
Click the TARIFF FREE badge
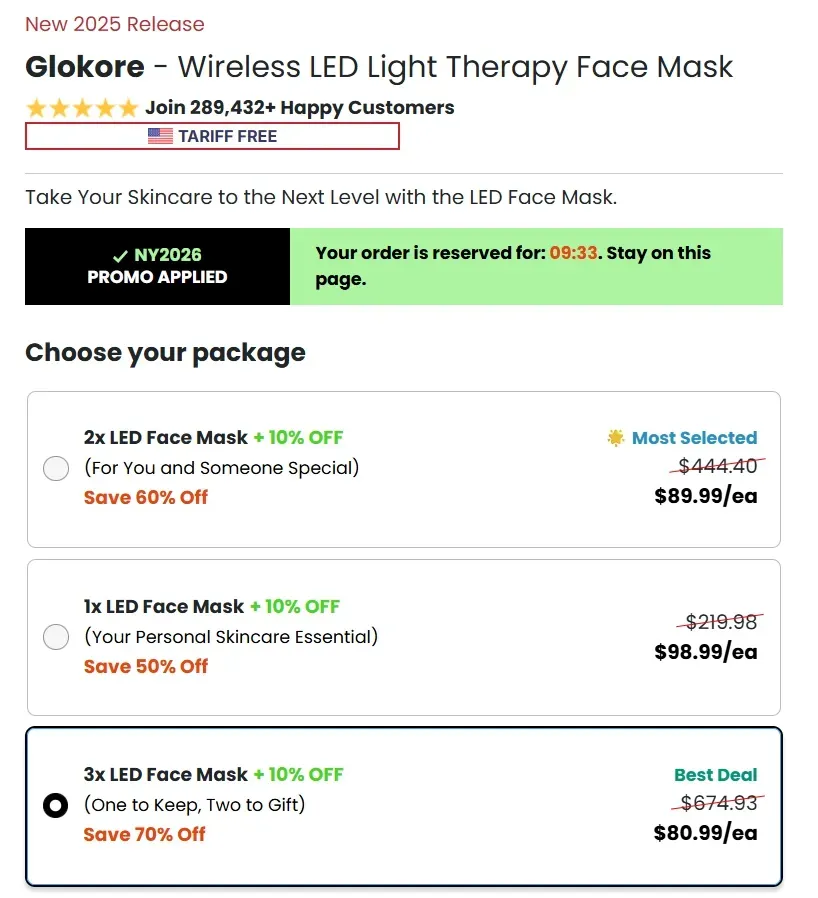(213, 135)
